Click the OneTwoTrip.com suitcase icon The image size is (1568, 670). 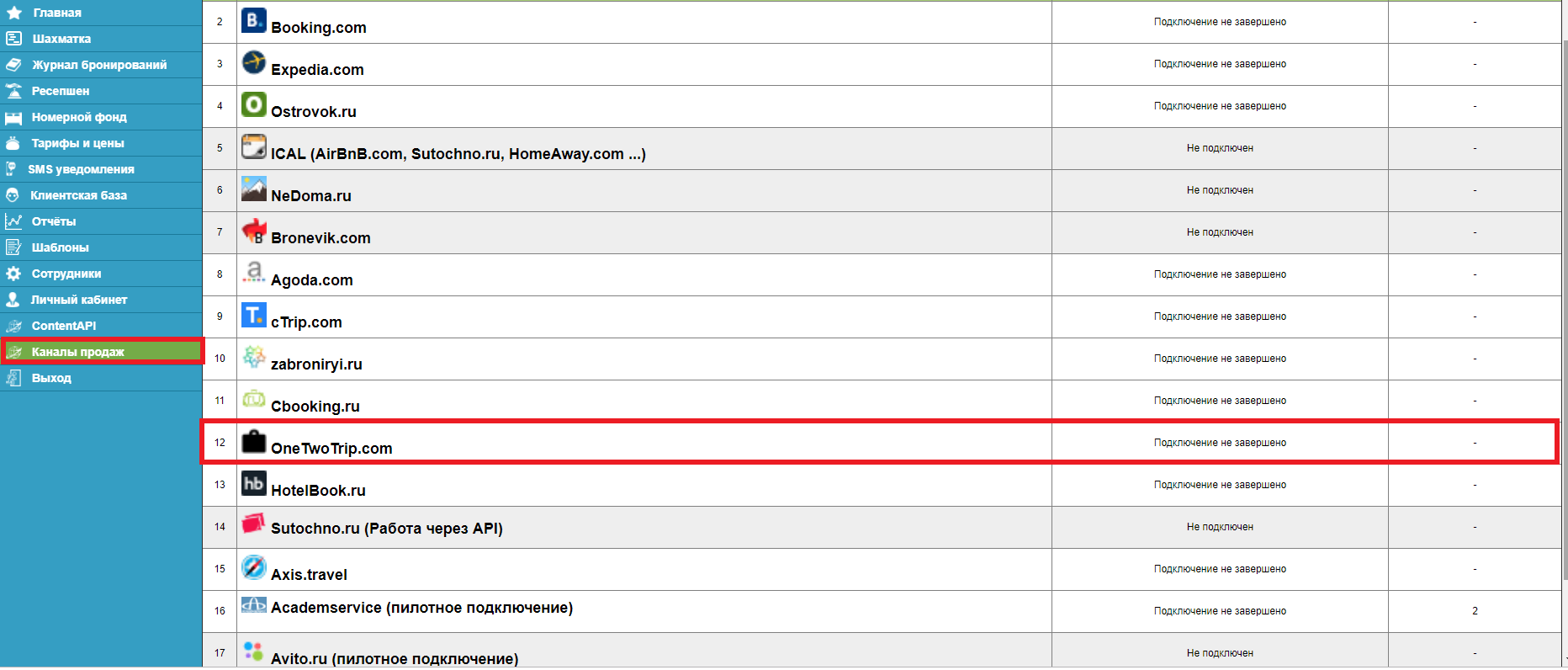(x=253, y=441)
